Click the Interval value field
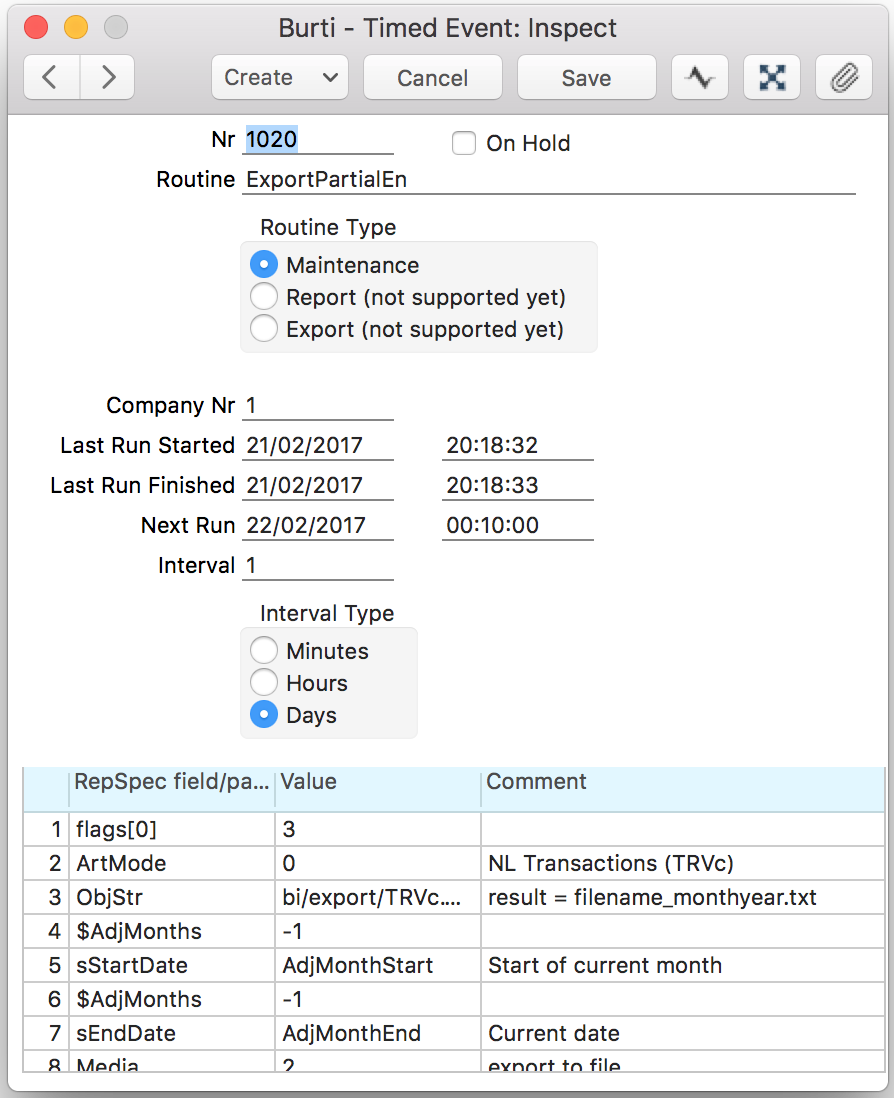The width and height of the screenshot is (894, 1098). [x=317, y=565]
